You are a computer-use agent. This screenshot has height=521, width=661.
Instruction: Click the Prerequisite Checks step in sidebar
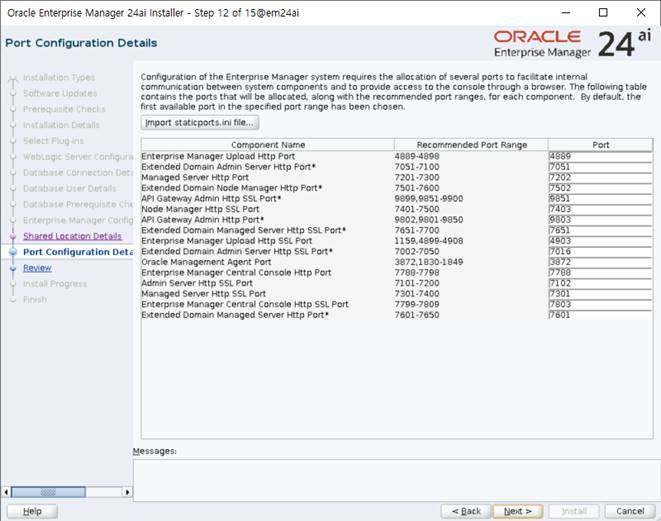coord(64,109)
